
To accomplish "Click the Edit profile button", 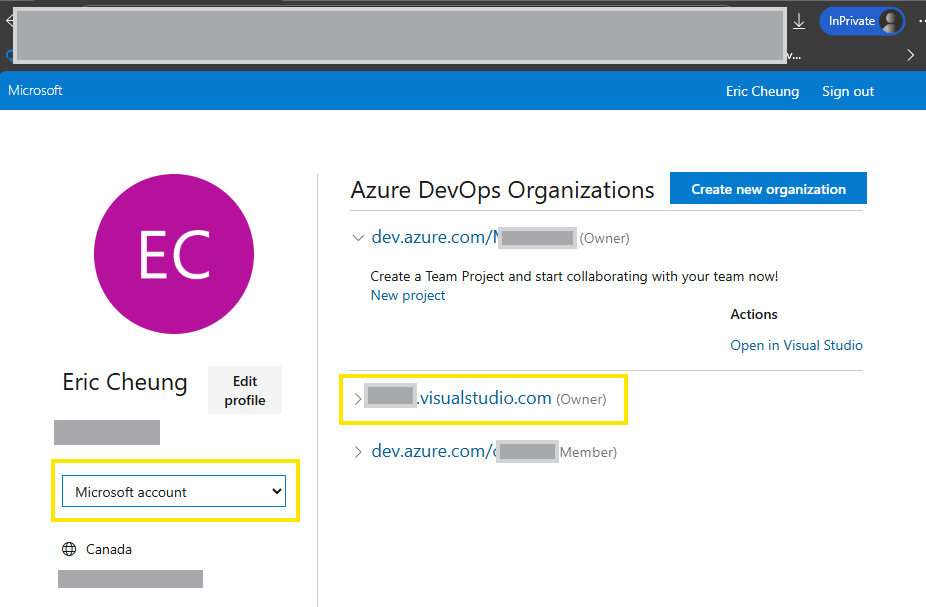I will tap(244, 390).
